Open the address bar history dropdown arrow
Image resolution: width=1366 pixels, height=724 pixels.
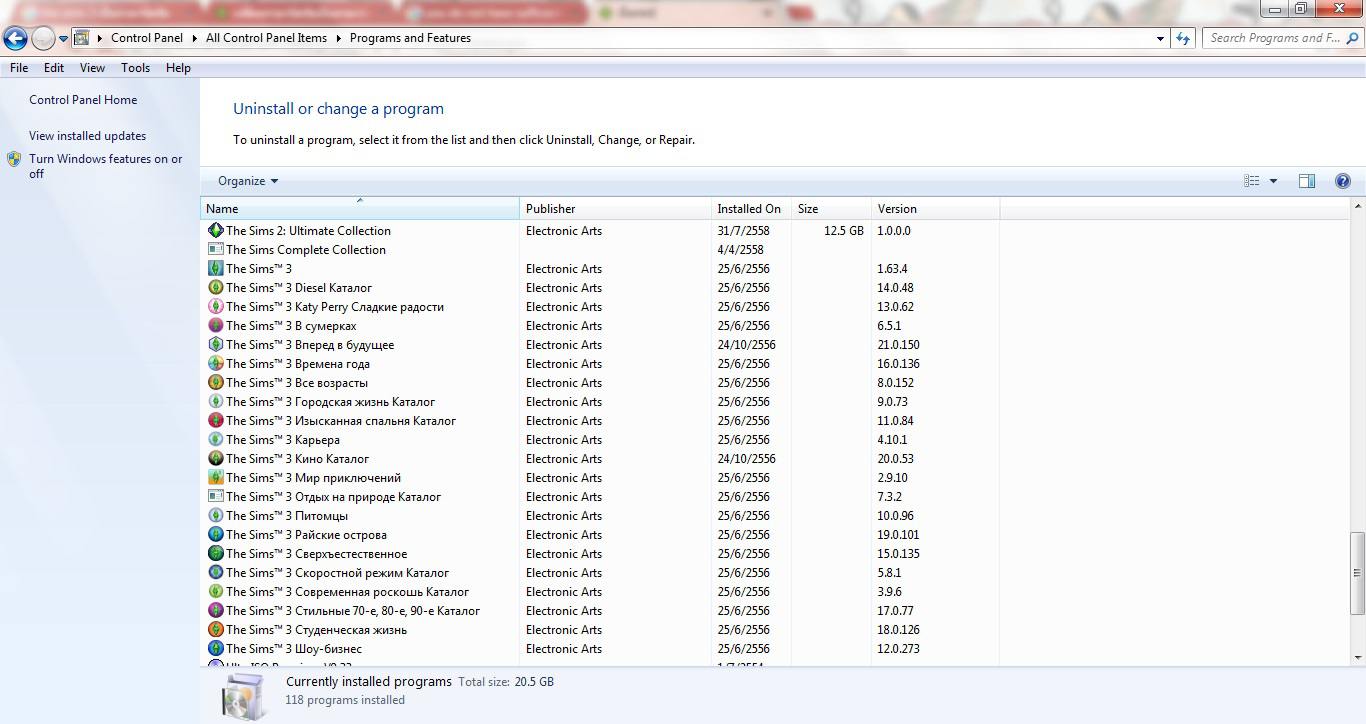pos(1160,38)
